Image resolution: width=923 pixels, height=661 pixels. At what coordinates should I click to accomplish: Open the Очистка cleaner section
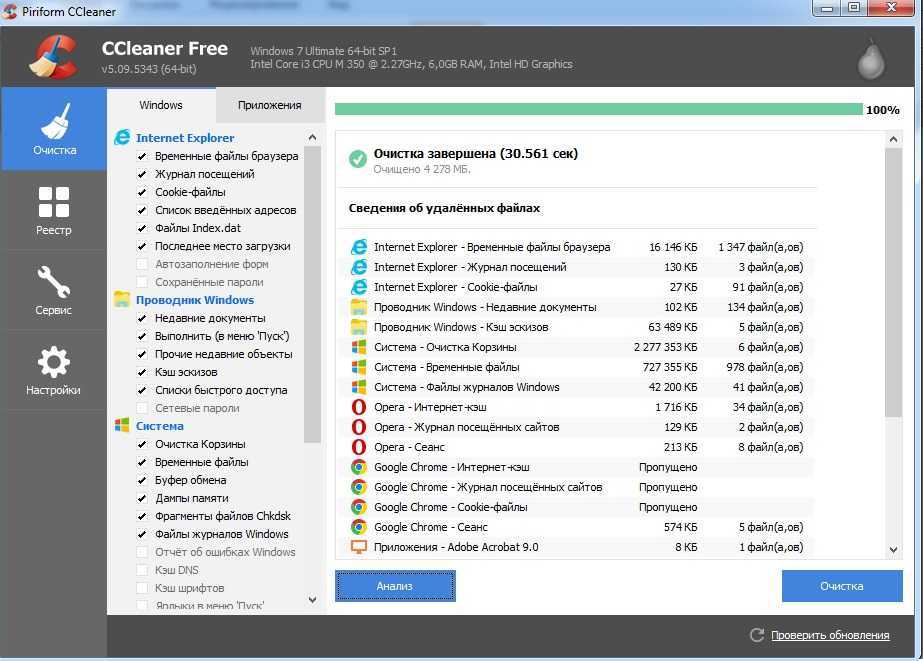pyautogui.click(x=54, y=129)
